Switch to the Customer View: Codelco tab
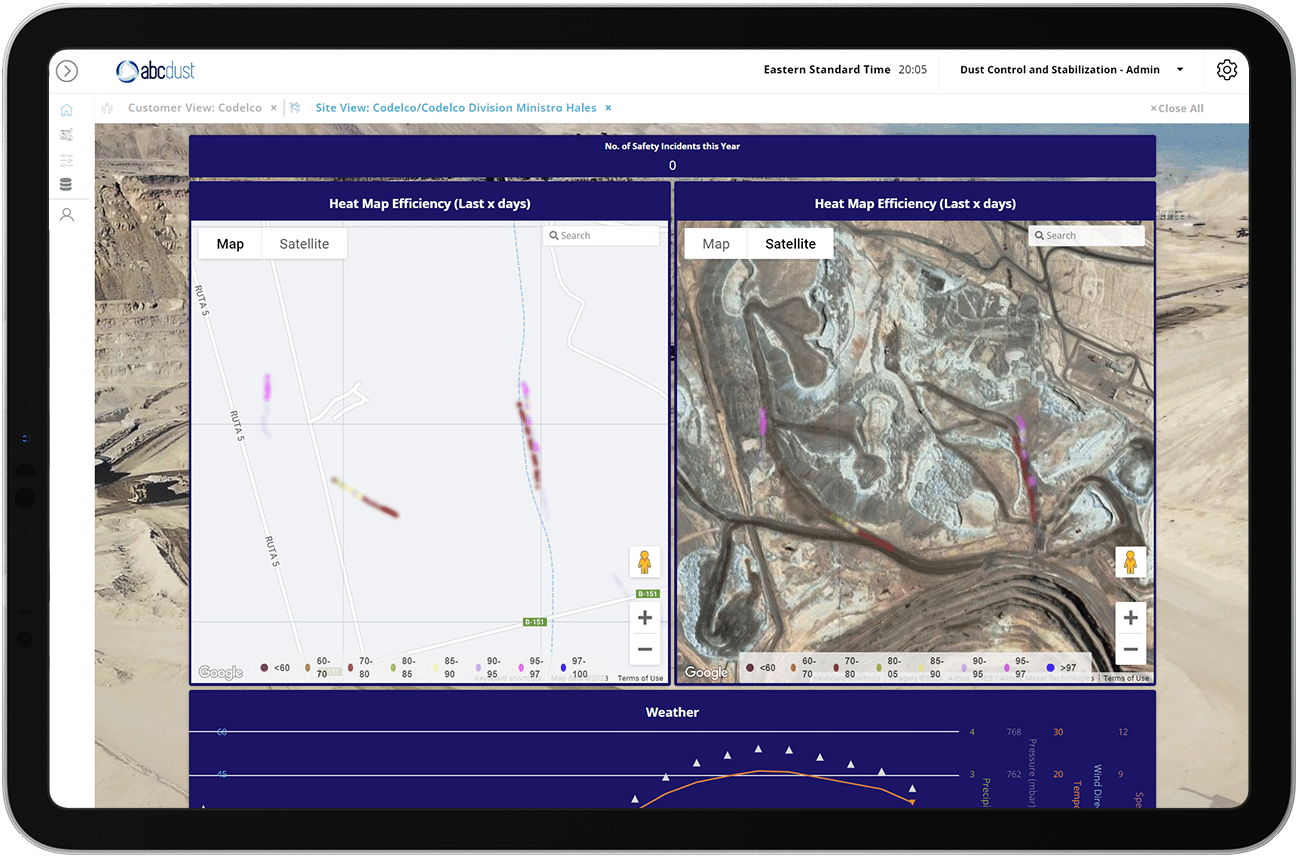The width and height of the screenshot is (1300, 857). coord(195,108)
